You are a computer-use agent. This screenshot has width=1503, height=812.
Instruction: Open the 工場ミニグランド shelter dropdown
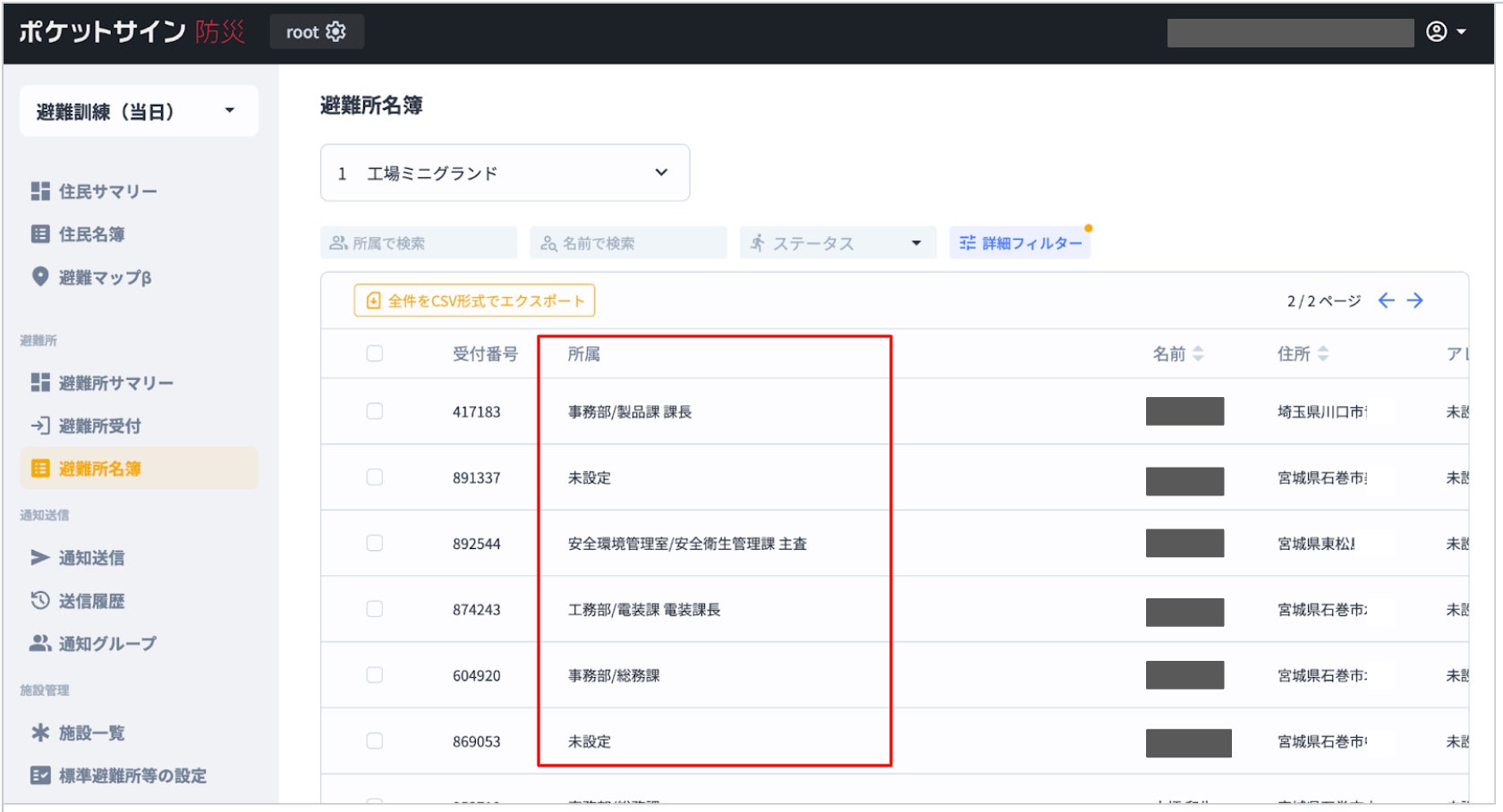point(505,173)
